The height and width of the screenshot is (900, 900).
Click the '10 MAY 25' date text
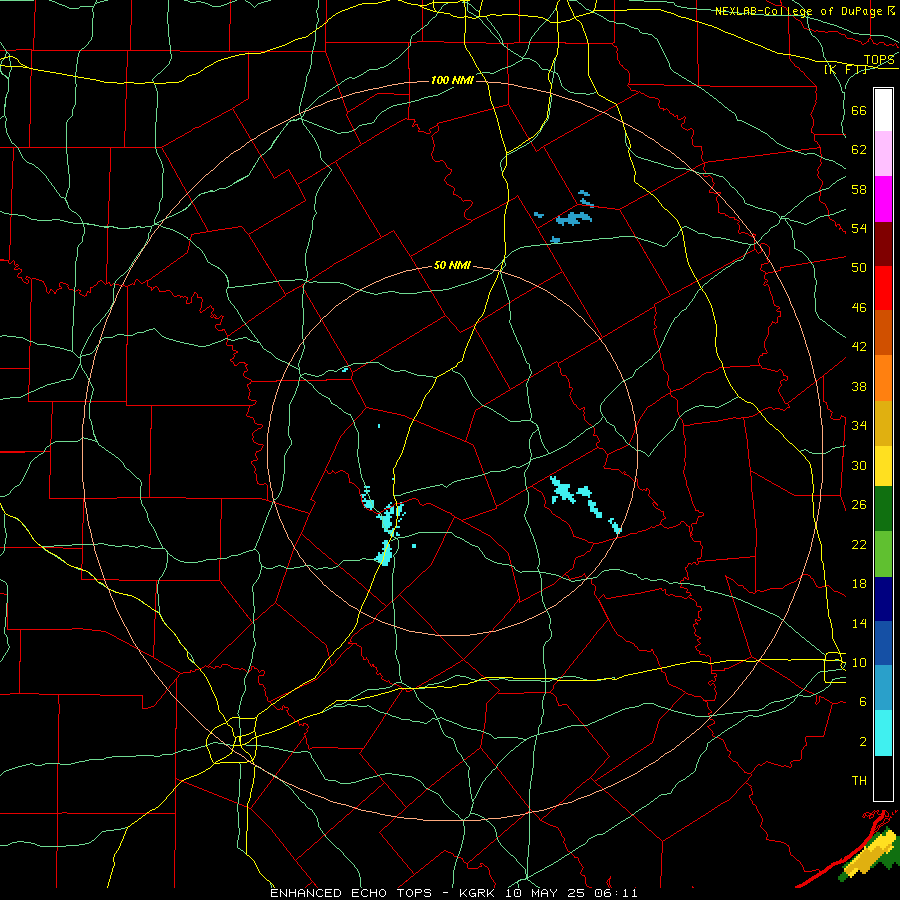546,893
